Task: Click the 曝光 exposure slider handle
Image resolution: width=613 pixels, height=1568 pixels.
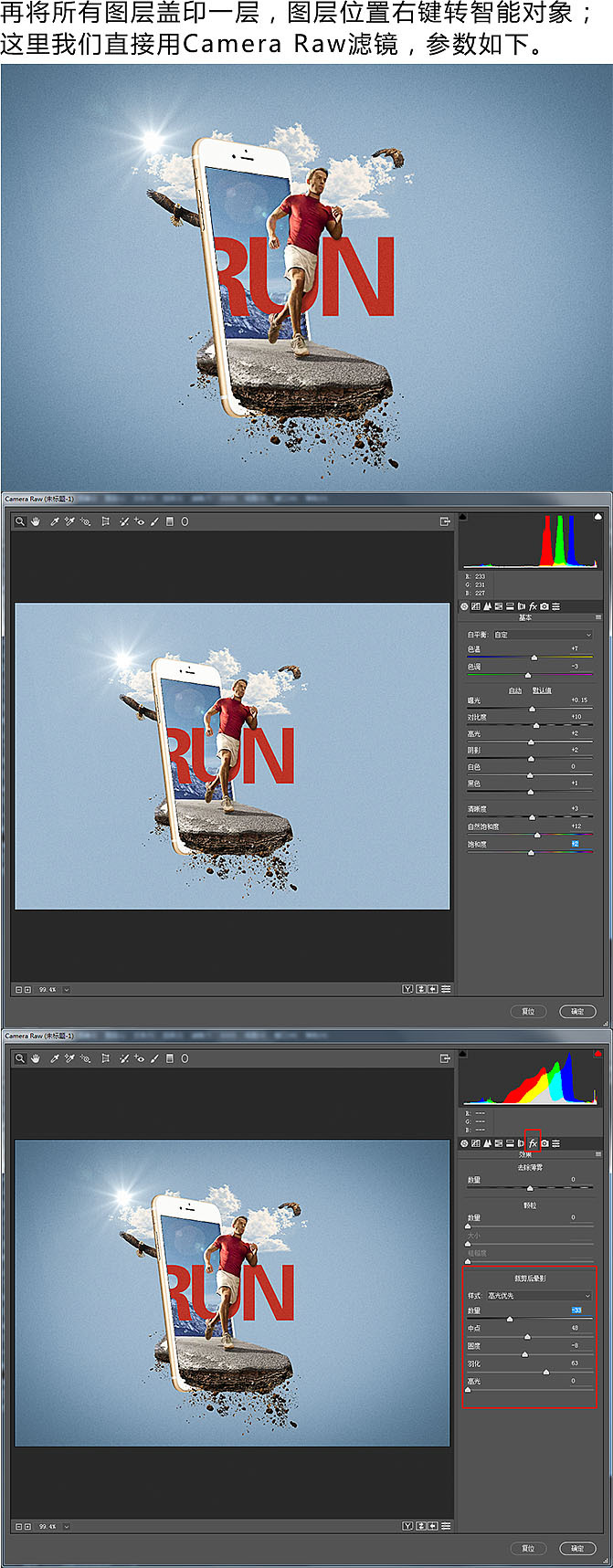Action: click(533, 709)
